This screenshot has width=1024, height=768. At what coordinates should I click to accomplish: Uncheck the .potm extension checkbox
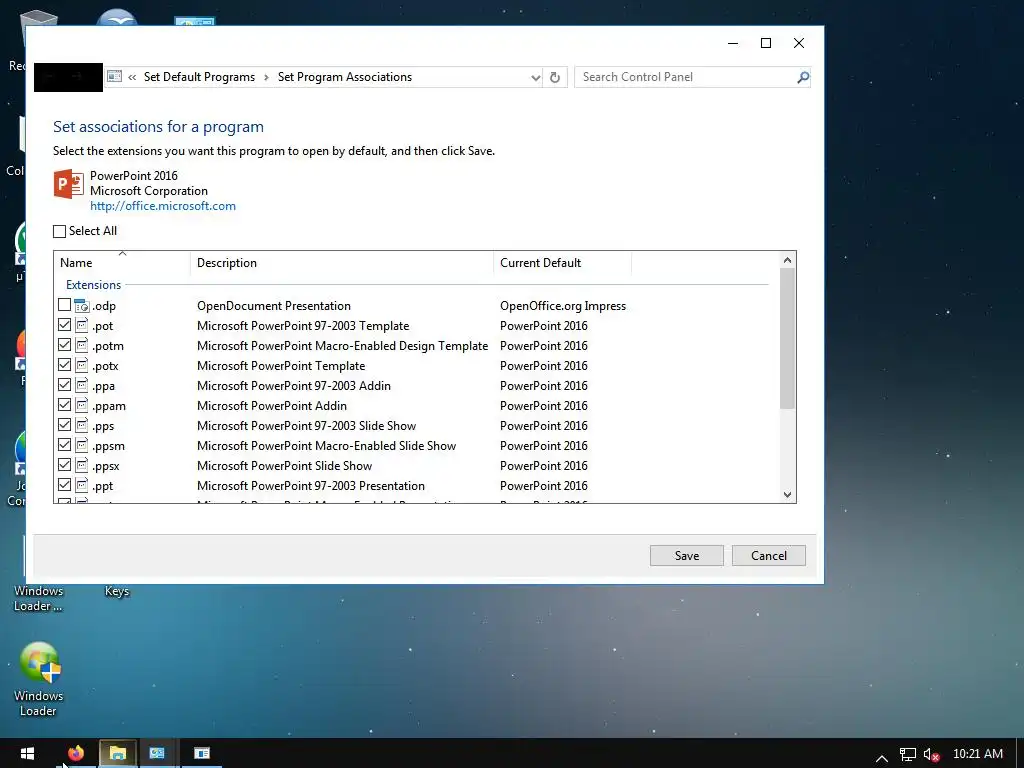(64, 345)
